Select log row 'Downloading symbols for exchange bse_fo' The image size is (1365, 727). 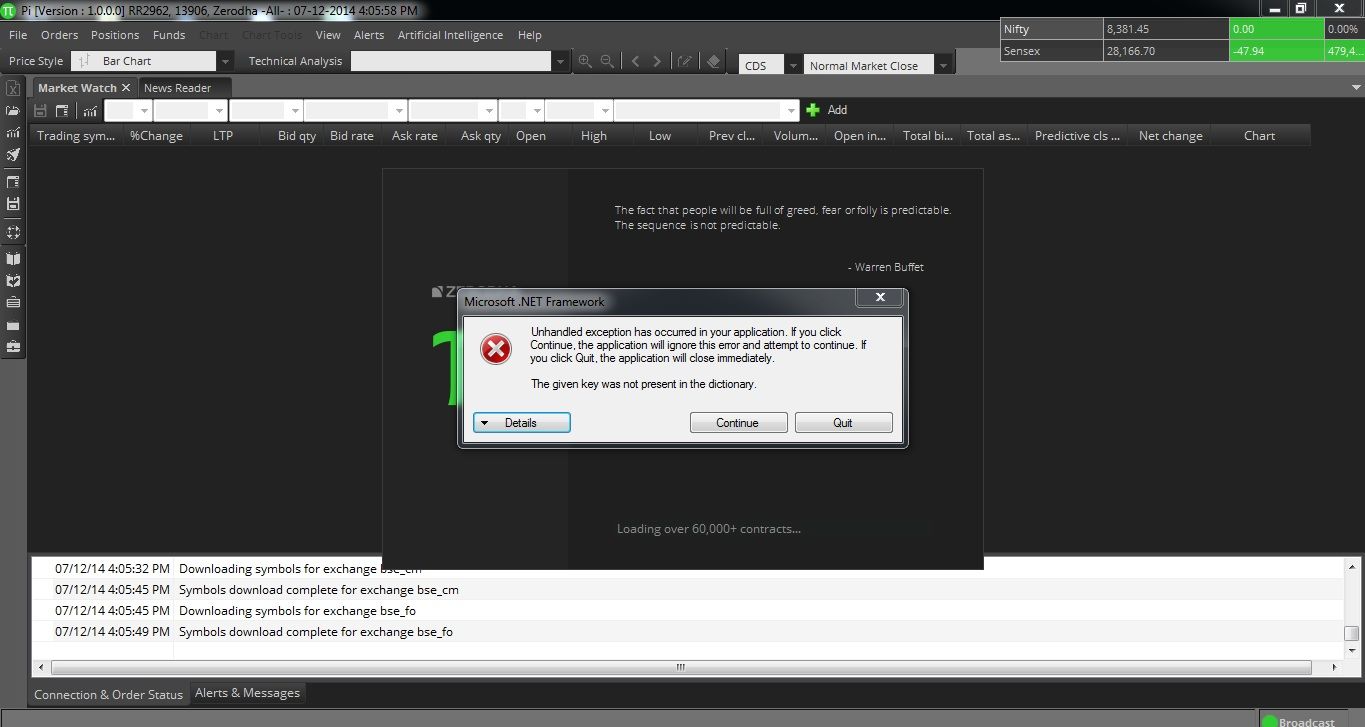(688, 611)
